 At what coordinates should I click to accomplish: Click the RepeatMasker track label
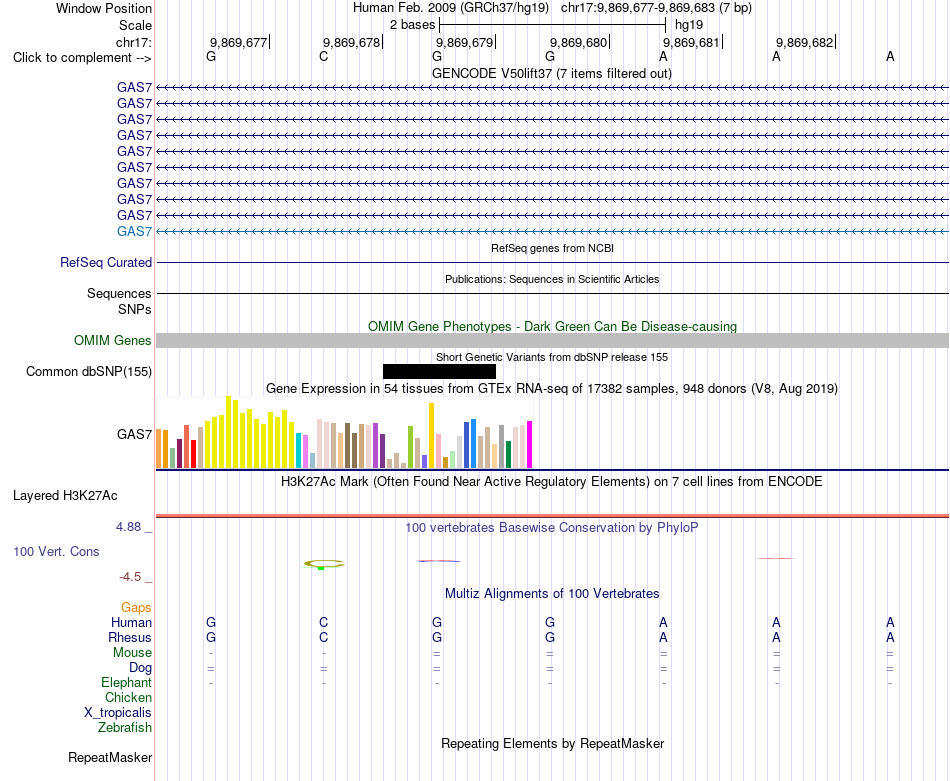pos(110,757)
